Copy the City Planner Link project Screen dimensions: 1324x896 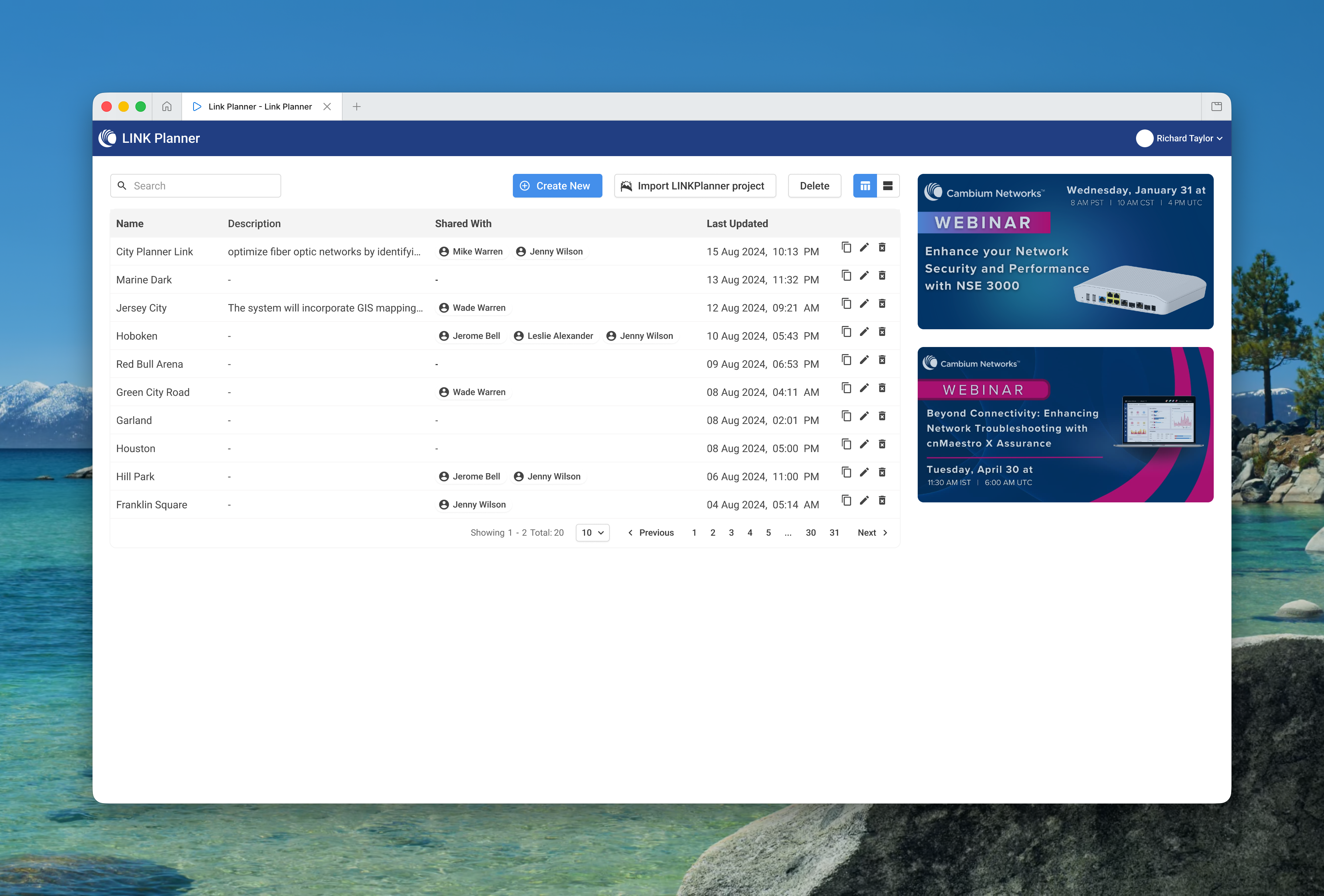pyautogui.click(x=847, y=247)
